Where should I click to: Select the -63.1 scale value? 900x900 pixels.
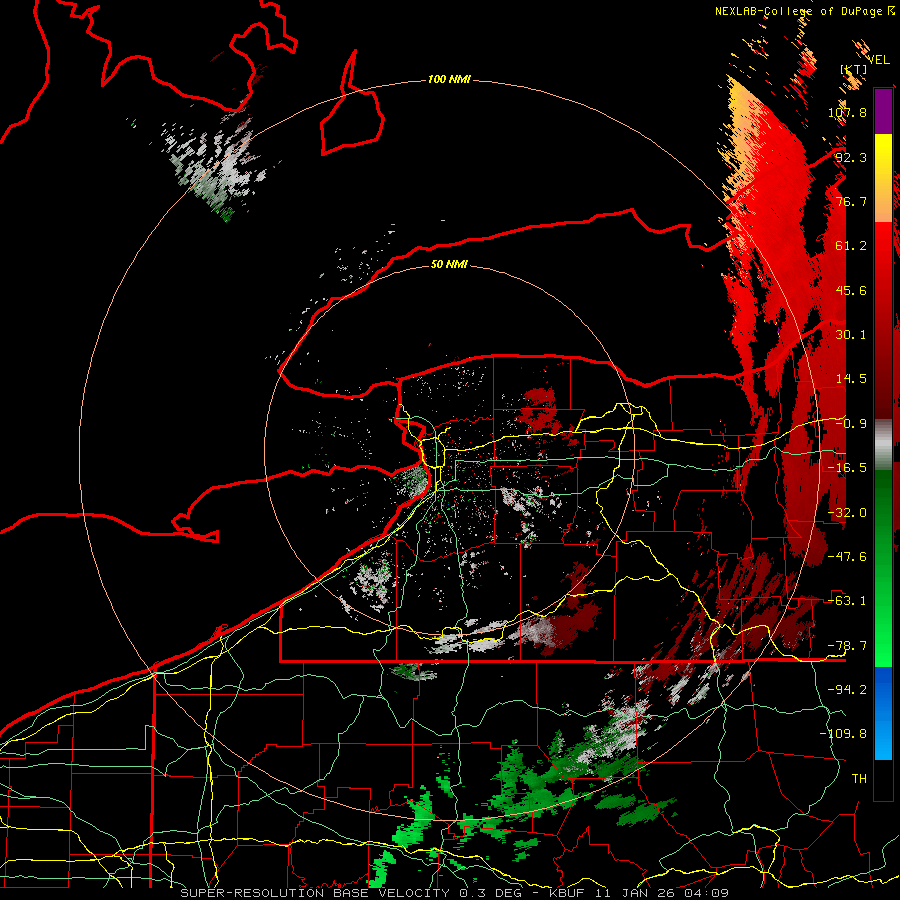point(847,601)
